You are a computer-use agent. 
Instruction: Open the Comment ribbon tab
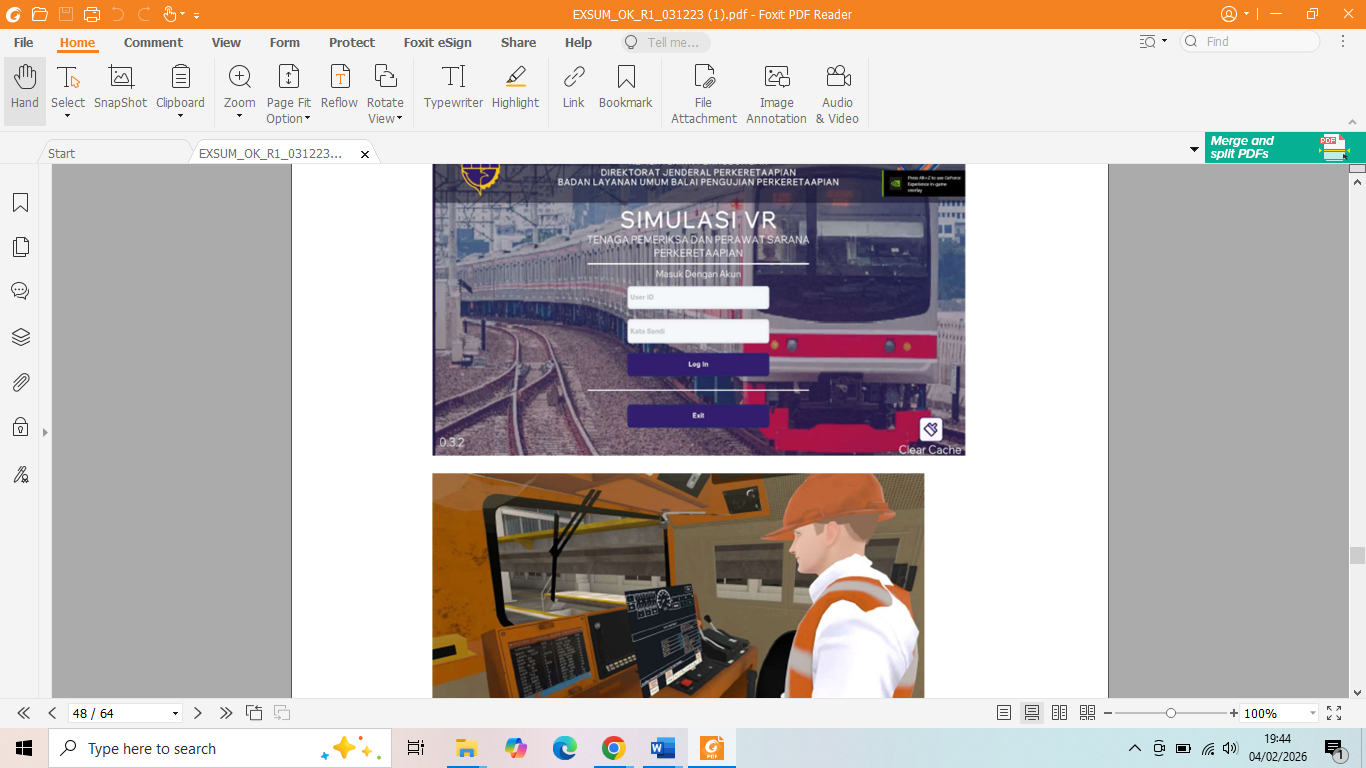coord(153,43)
